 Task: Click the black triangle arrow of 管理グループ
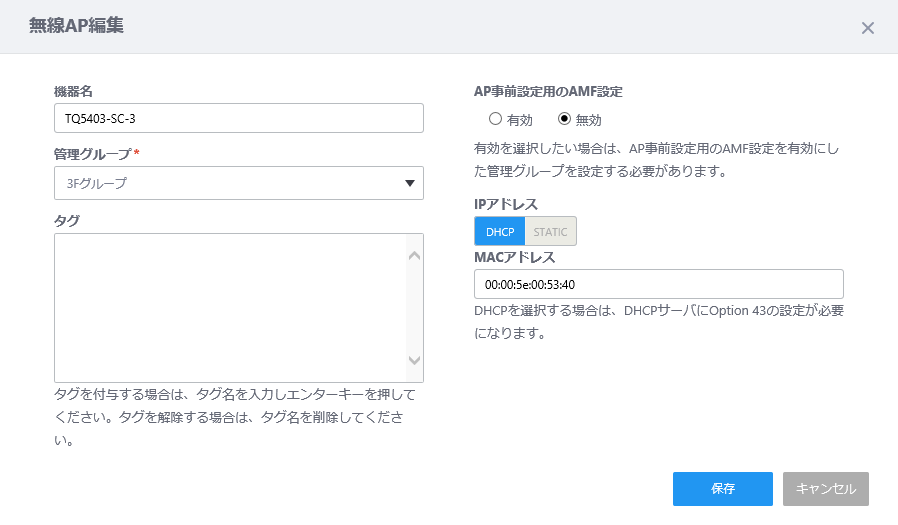tap(409, 183)
